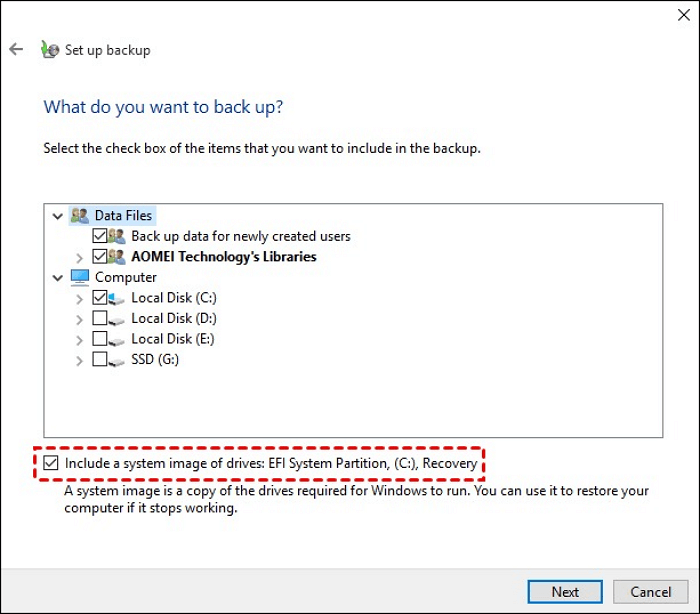
Task: Check the Local Disk (E:) checkbox
Action: [x=100, y=338]
